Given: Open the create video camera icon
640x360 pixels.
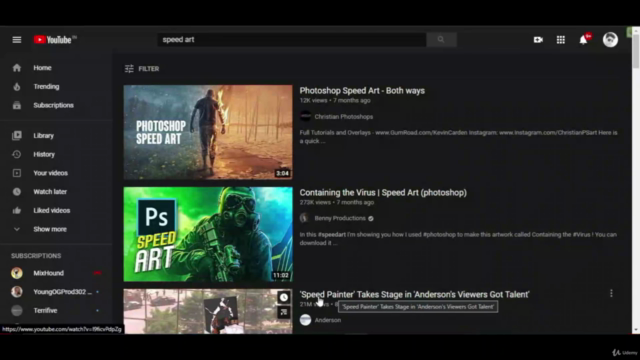Looking at the screenshot, I should [x=538, y=40].
